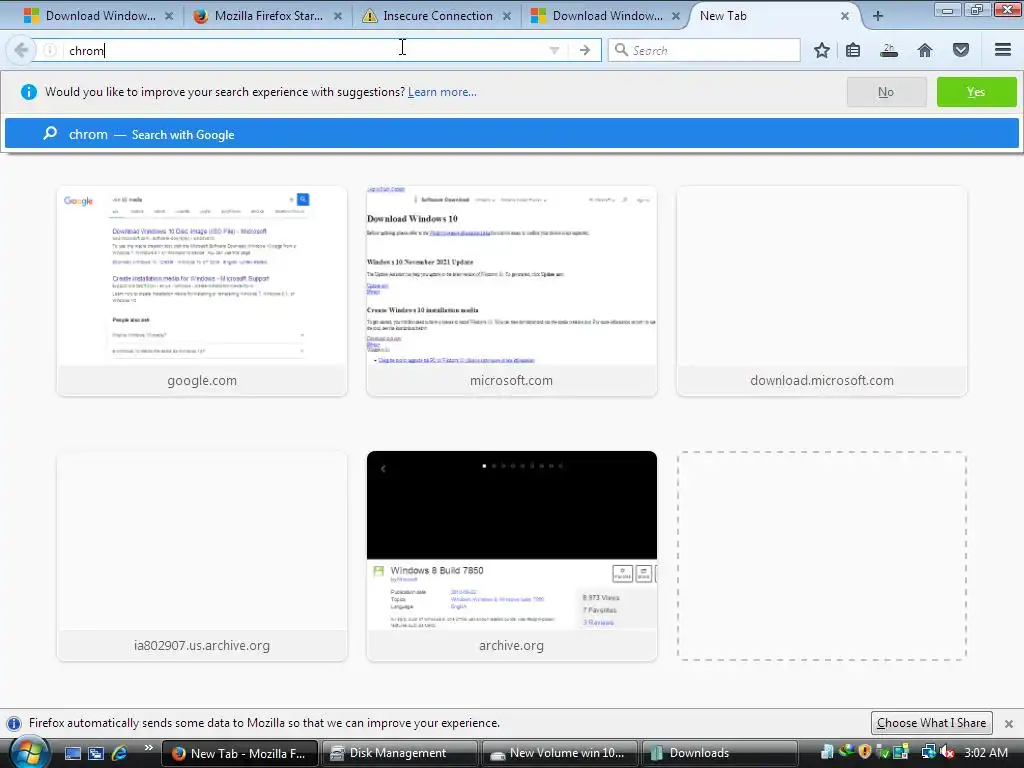Viewport: 1024px width, 768px height.
Task: Launch Internet Explorer from quick launch
Action: point(119,754)
